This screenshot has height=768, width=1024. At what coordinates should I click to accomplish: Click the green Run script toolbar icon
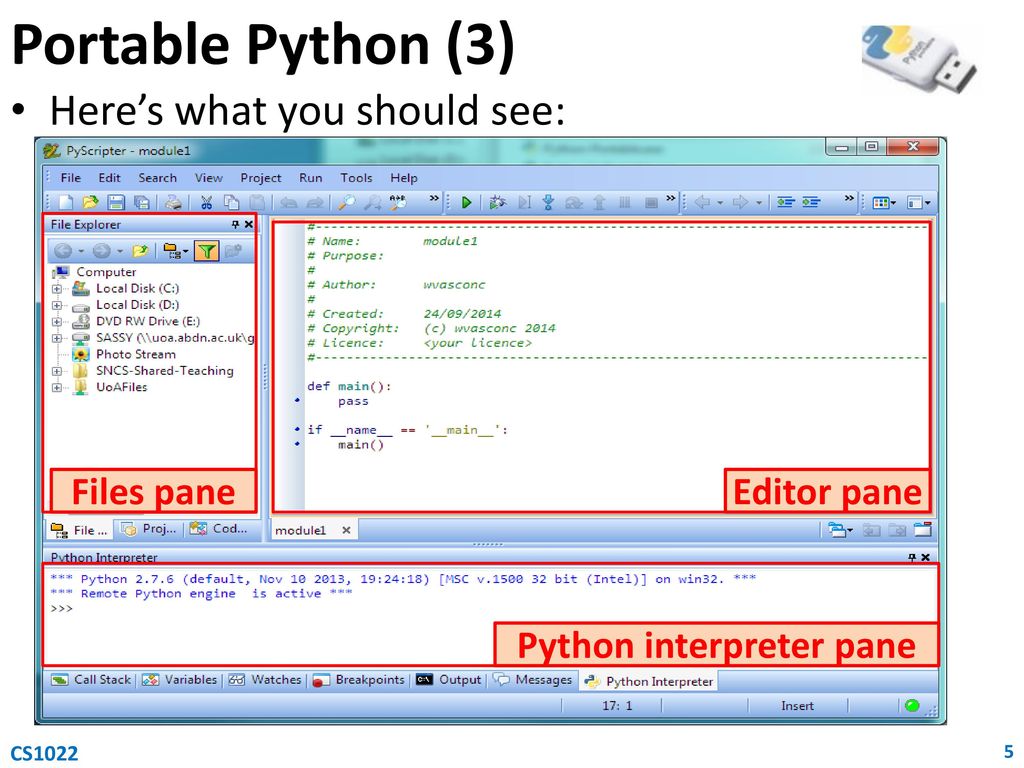click(x=466, y=202)
